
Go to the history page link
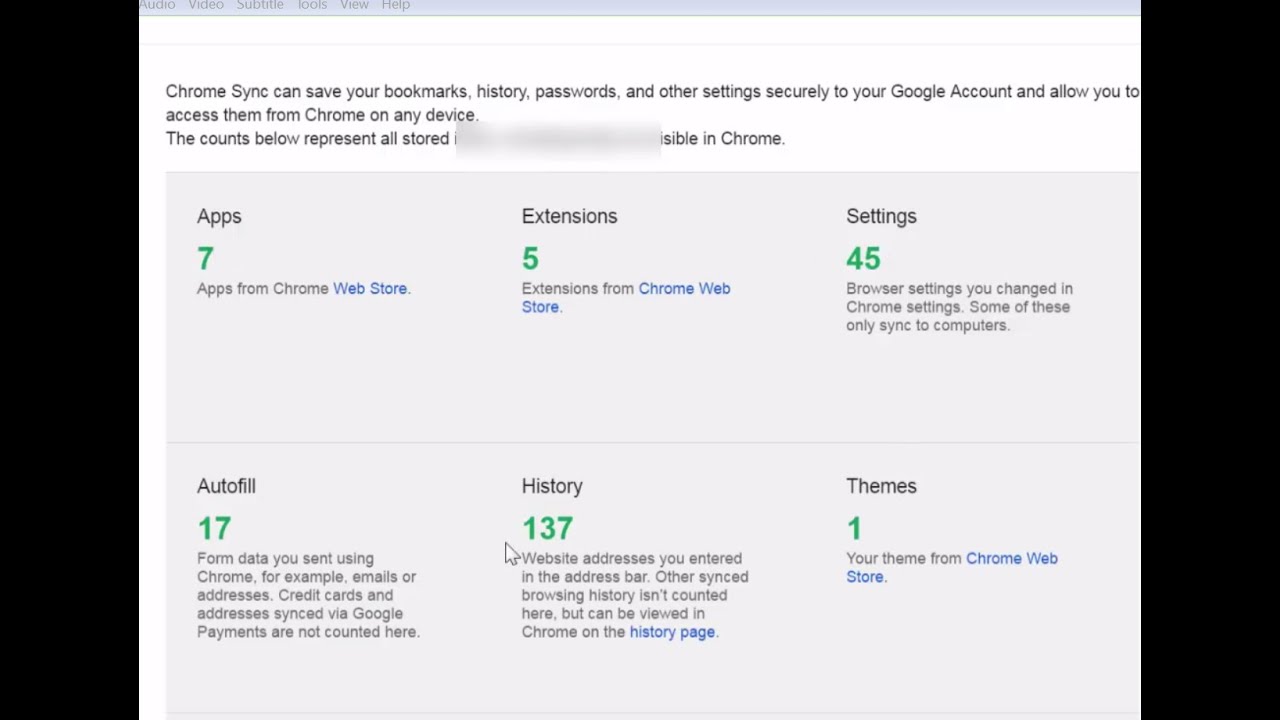[672, 632]
